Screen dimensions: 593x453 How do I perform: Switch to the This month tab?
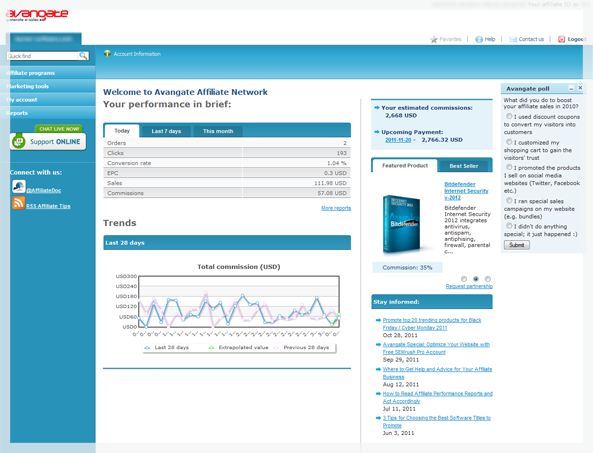tap(218, 131)
